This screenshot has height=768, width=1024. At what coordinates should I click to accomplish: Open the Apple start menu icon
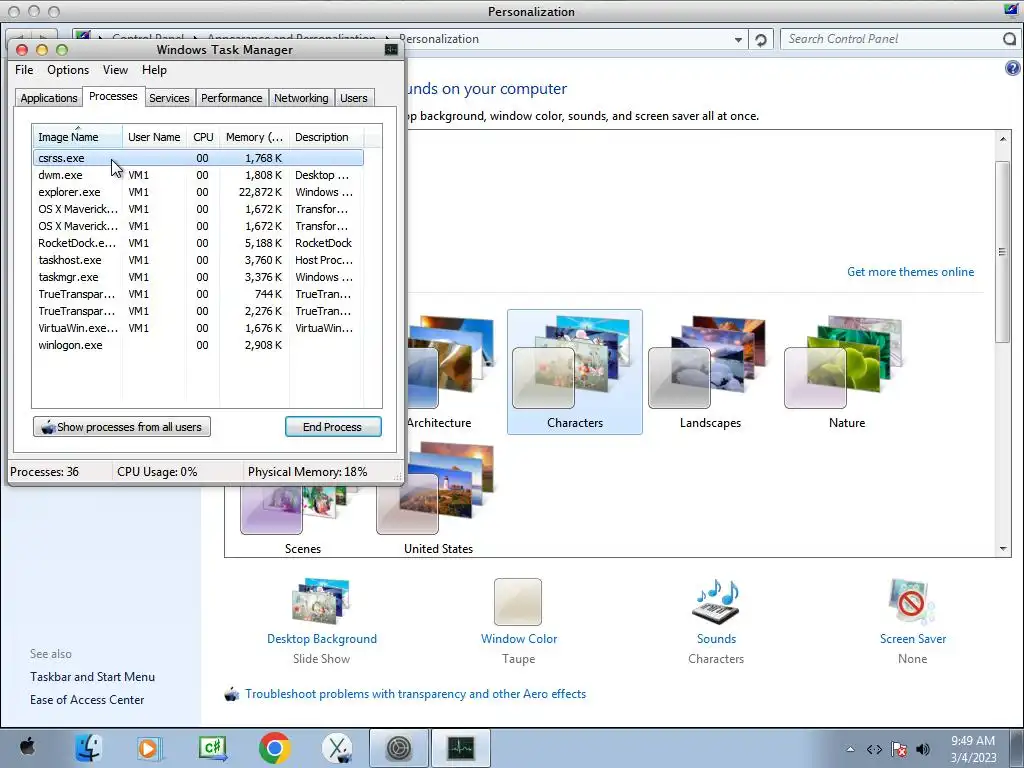click(27, 746)
